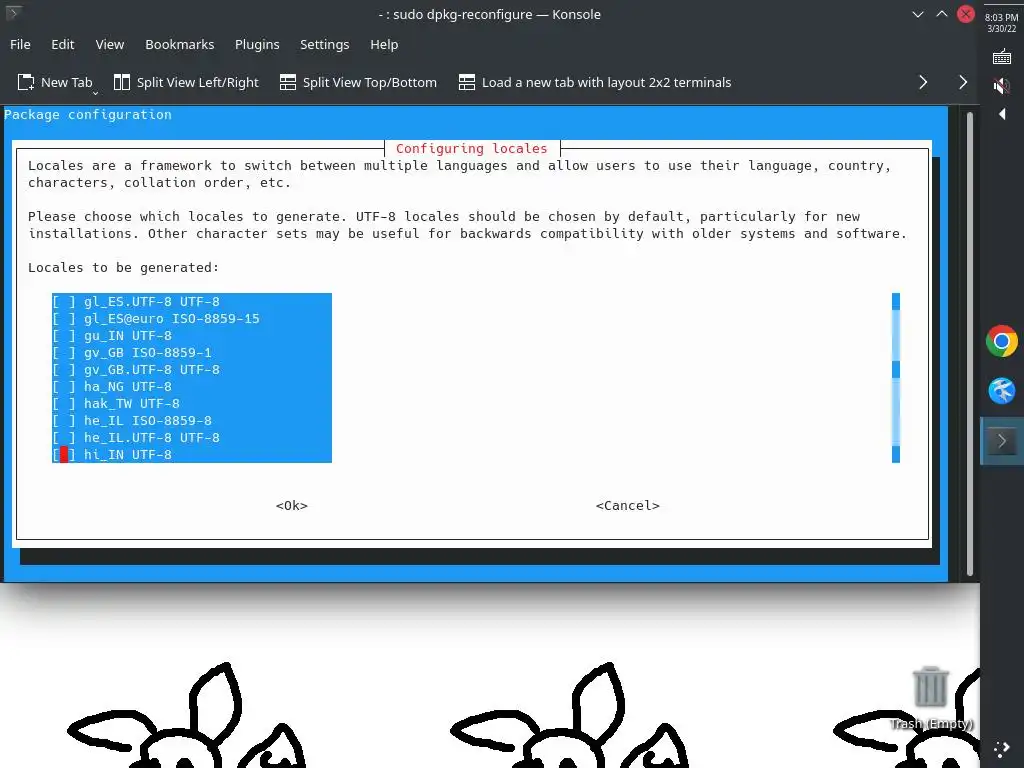Click the locale list scrollbar
This screenshot has height=768, width=1024.
896,378
